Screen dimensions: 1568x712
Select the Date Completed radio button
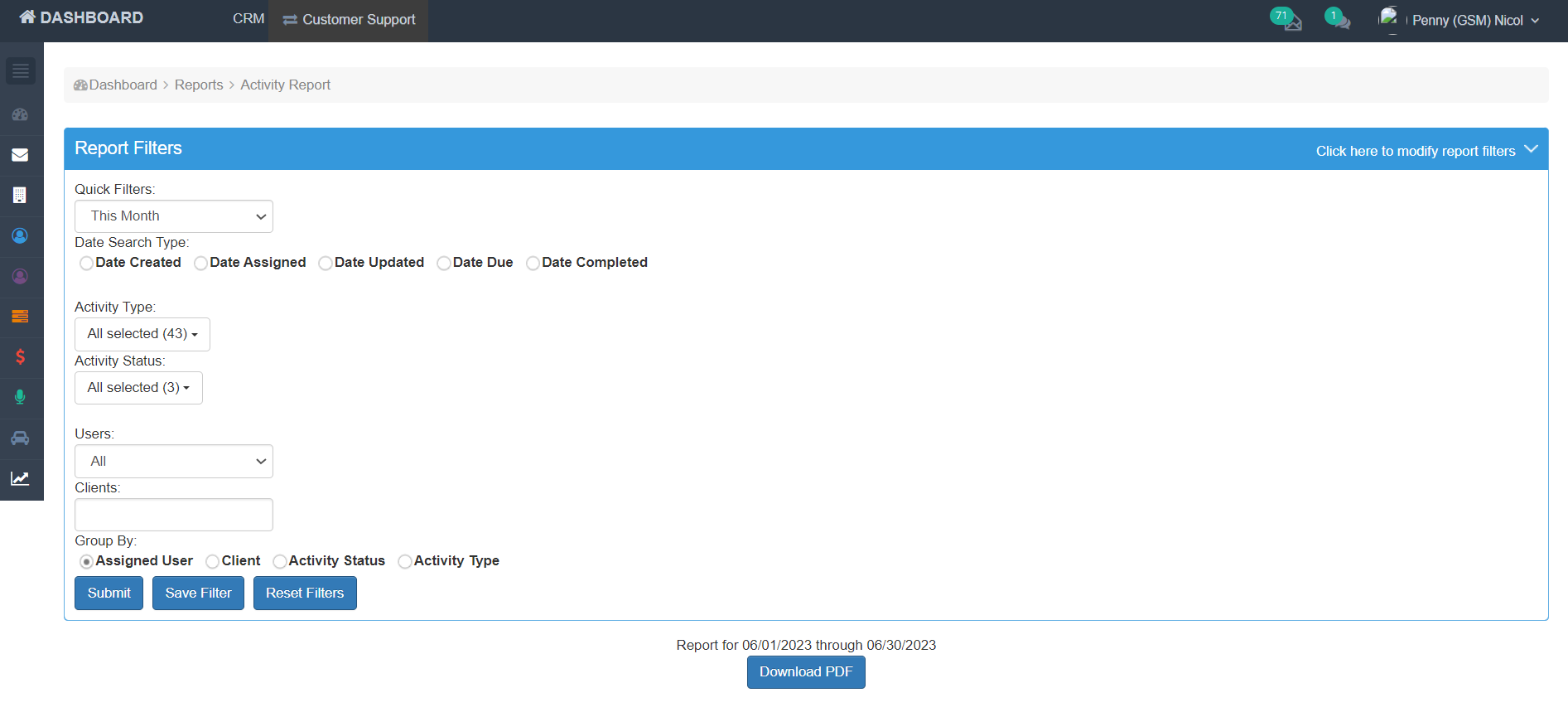pyautogui.click(x=533, y=264)
